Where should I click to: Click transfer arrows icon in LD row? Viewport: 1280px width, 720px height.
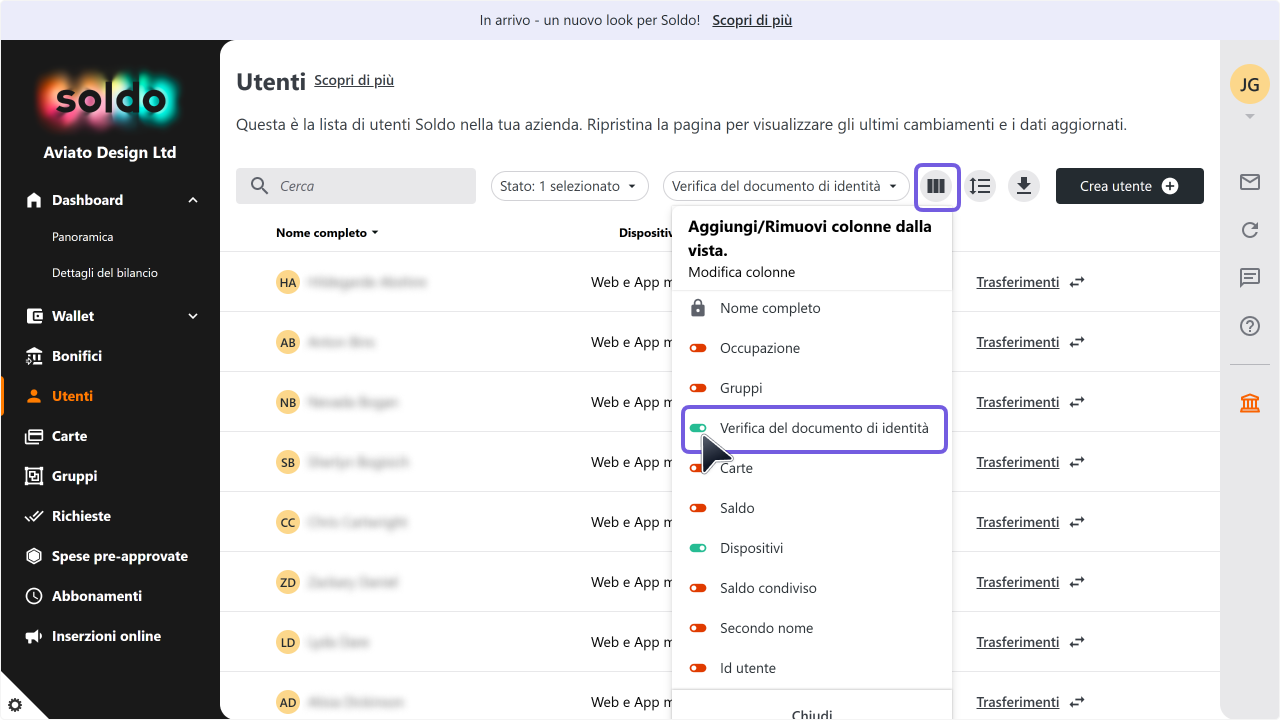tap(1077, 642)
